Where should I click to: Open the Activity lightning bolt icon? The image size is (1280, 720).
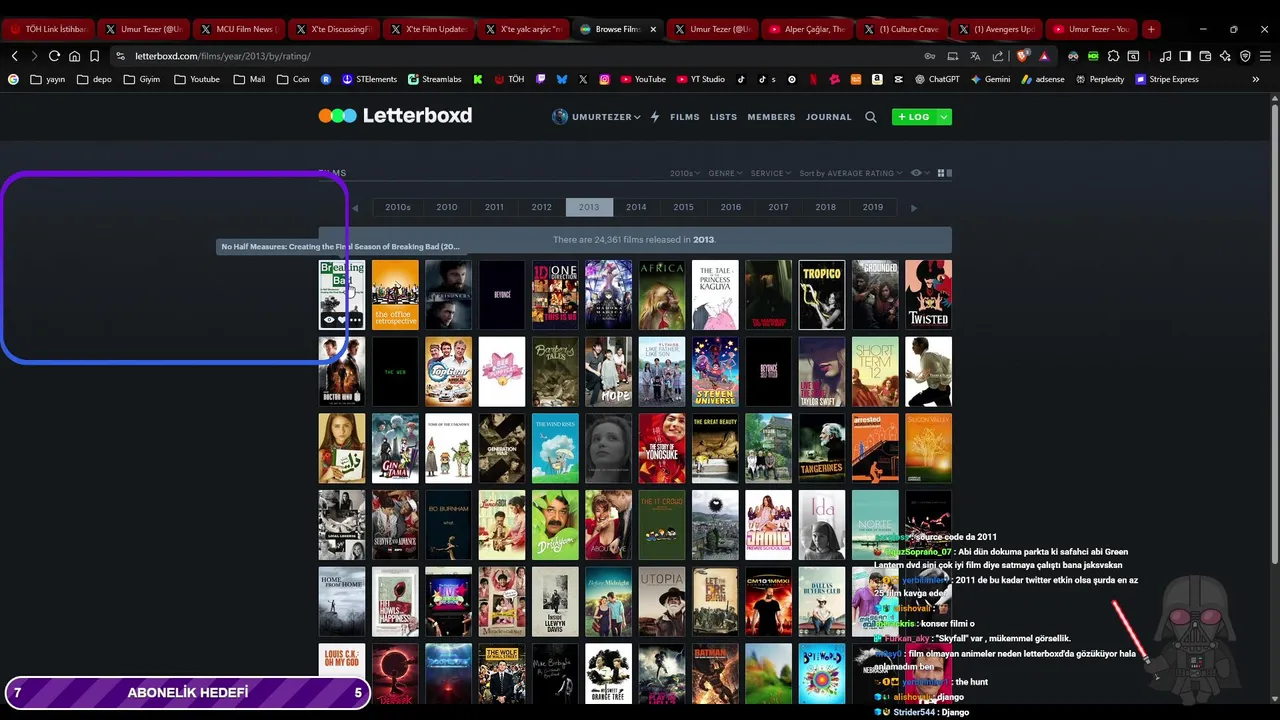point(655,117)
